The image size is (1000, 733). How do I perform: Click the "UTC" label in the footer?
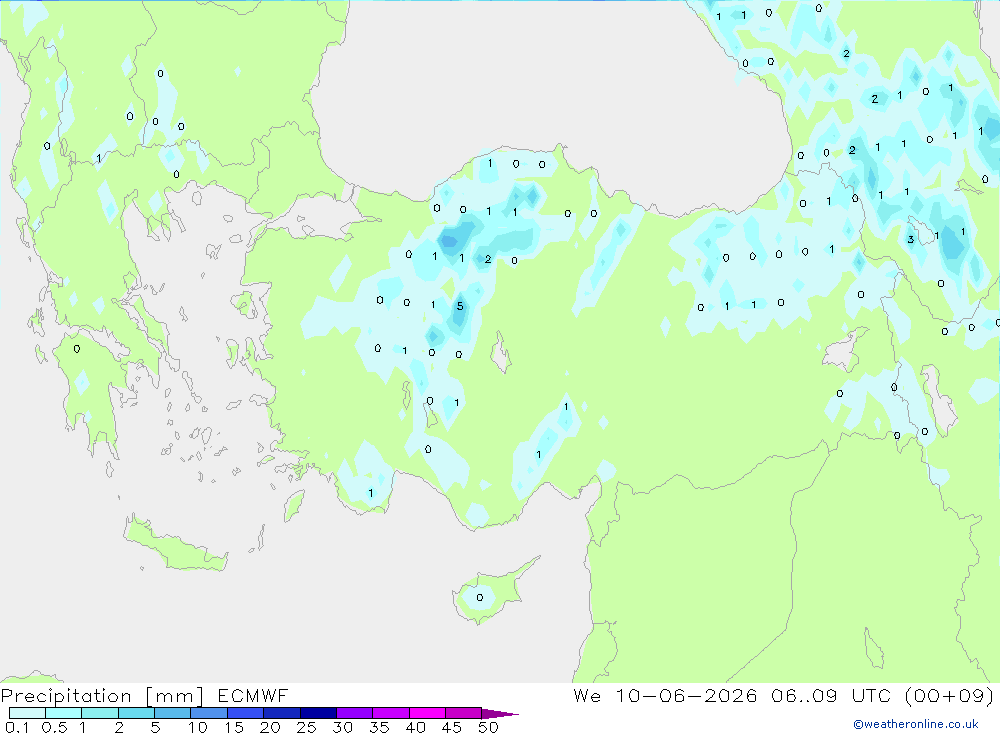[871, 695]
